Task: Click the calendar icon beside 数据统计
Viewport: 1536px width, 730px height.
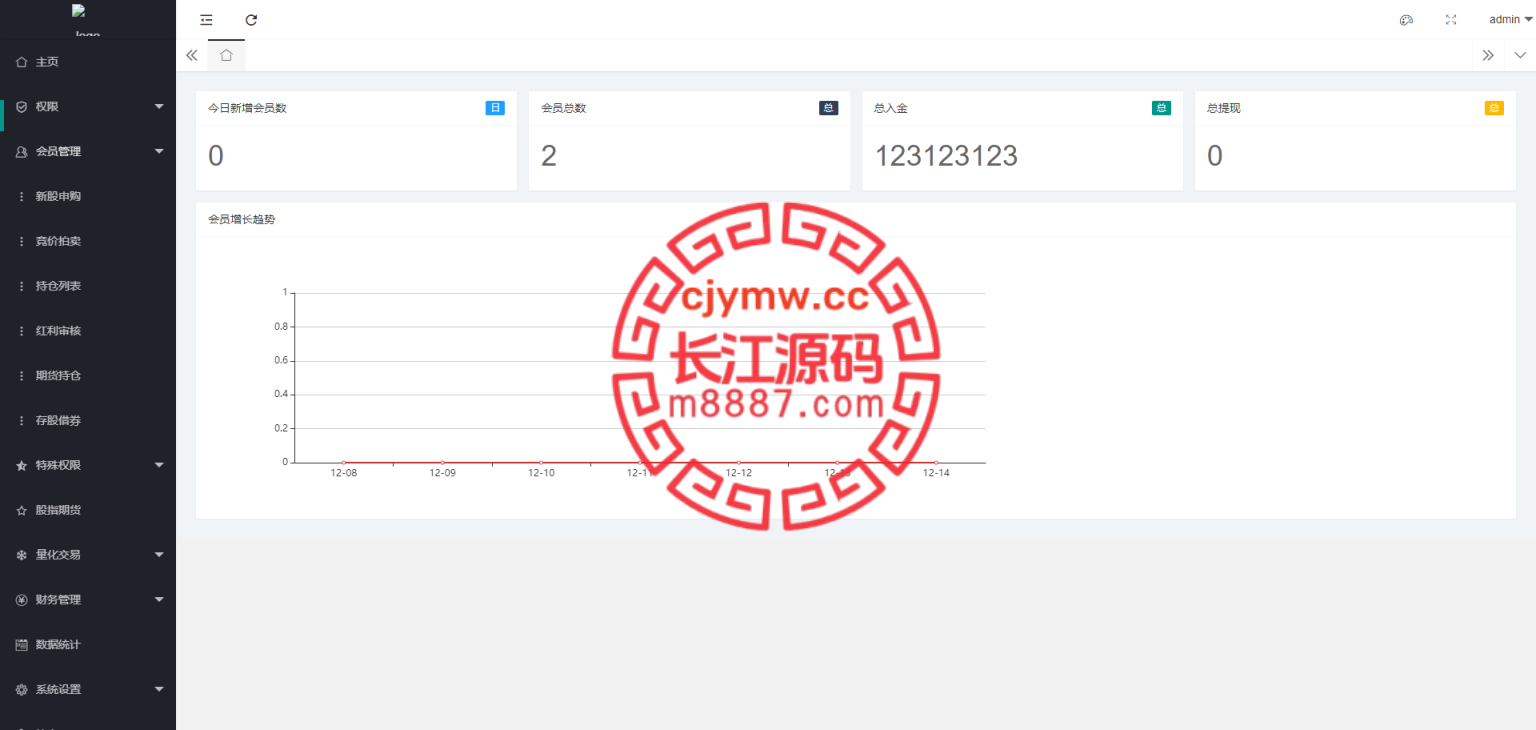Action: click(21, 645)
